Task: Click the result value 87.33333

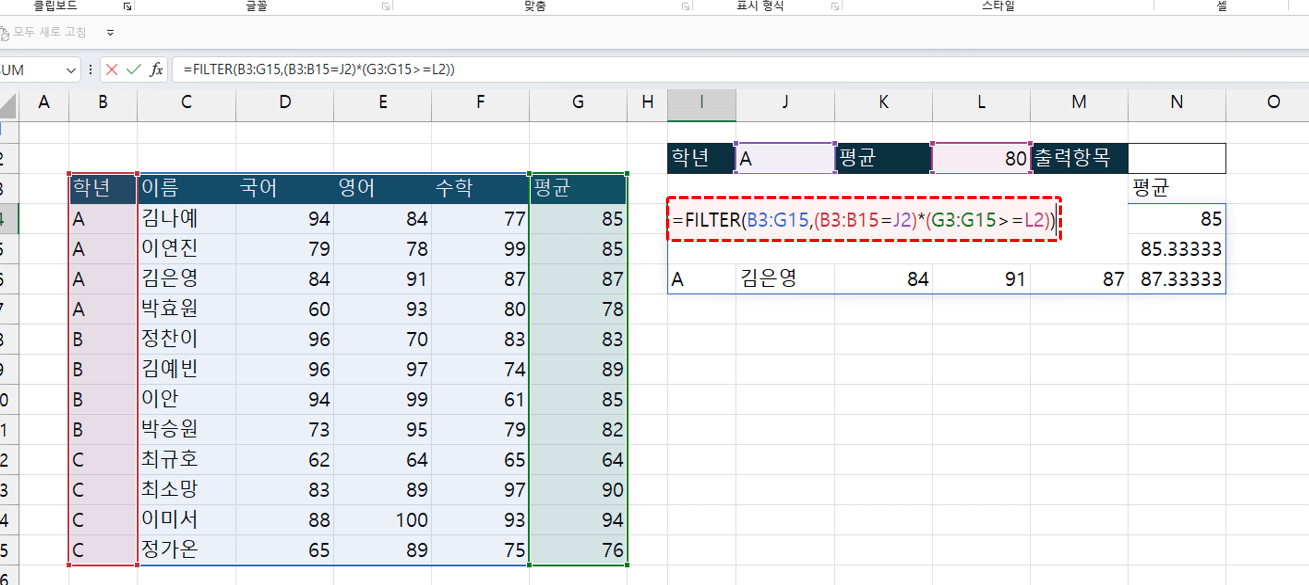Action: [x=1177, y=279]
